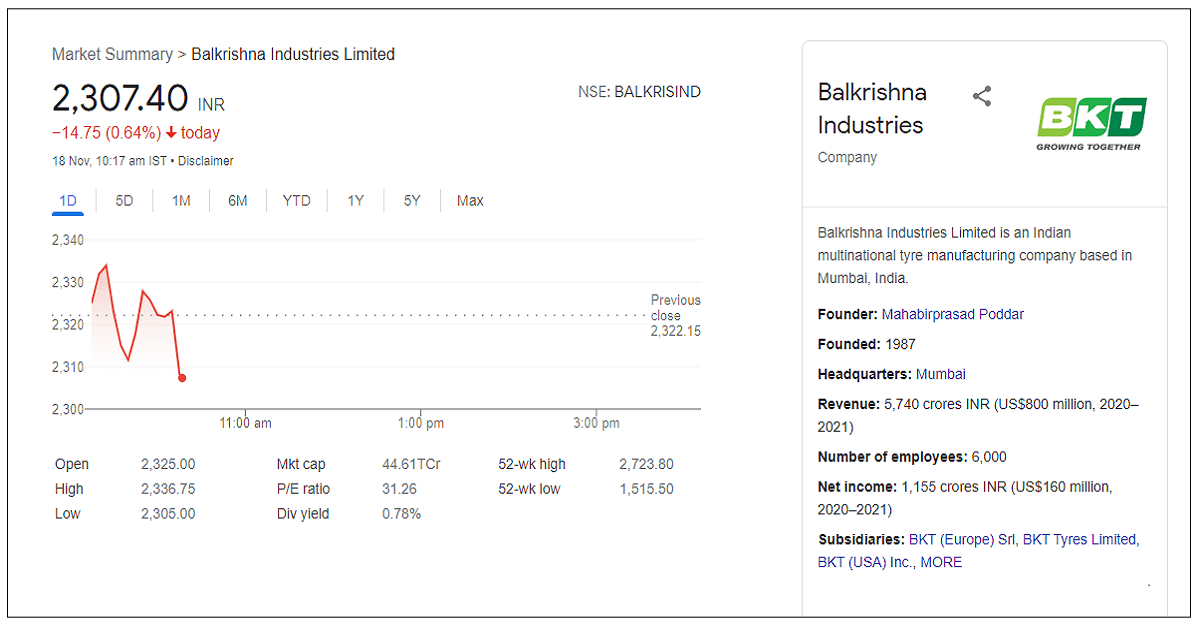Select the NSE: BALKRISIND ticker text
The height and width of the screenshot is (627, 1200).
tap(639, 92)
